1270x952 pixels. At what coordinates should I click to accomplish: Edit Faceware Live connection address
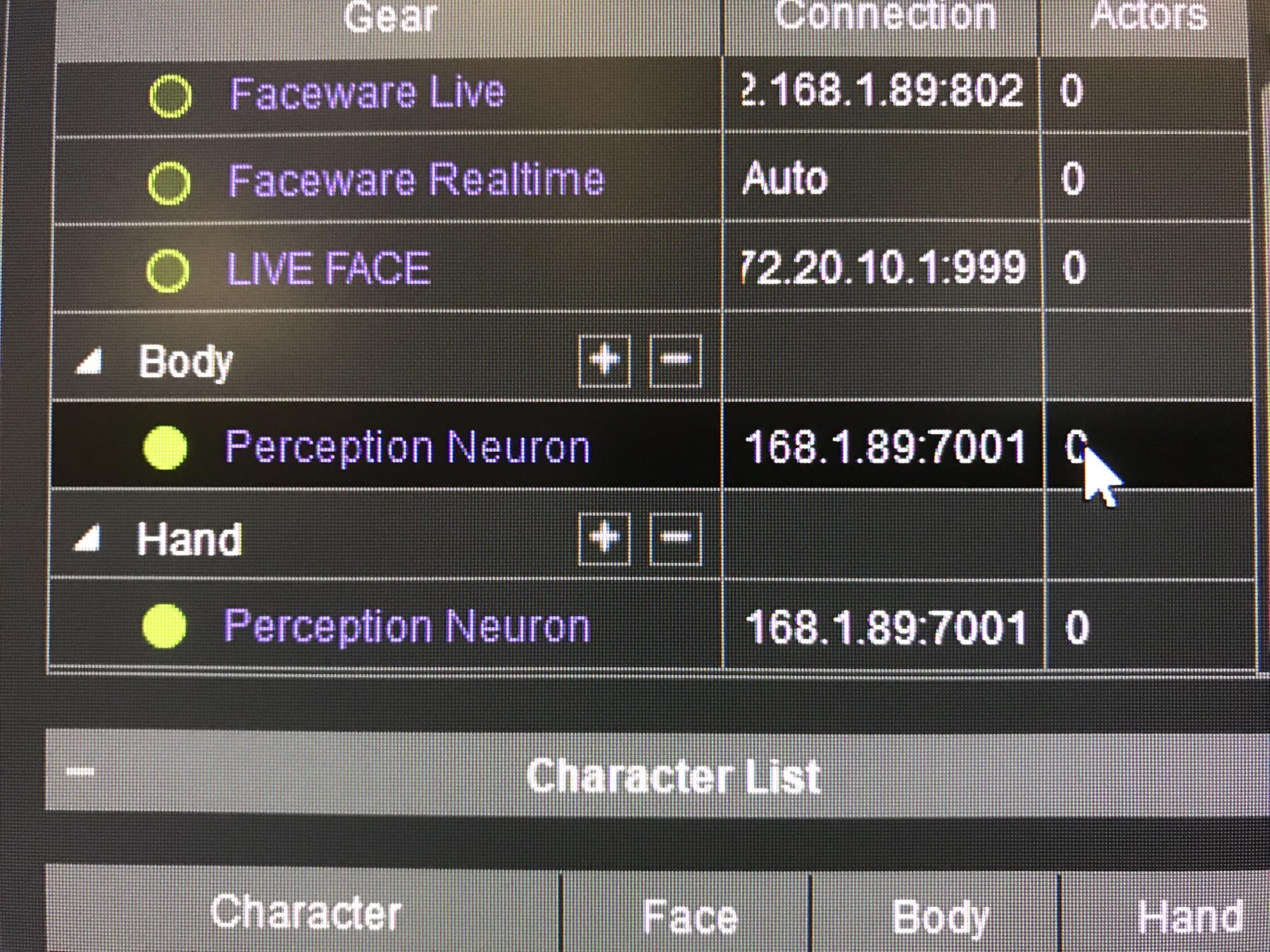point(881,91)
